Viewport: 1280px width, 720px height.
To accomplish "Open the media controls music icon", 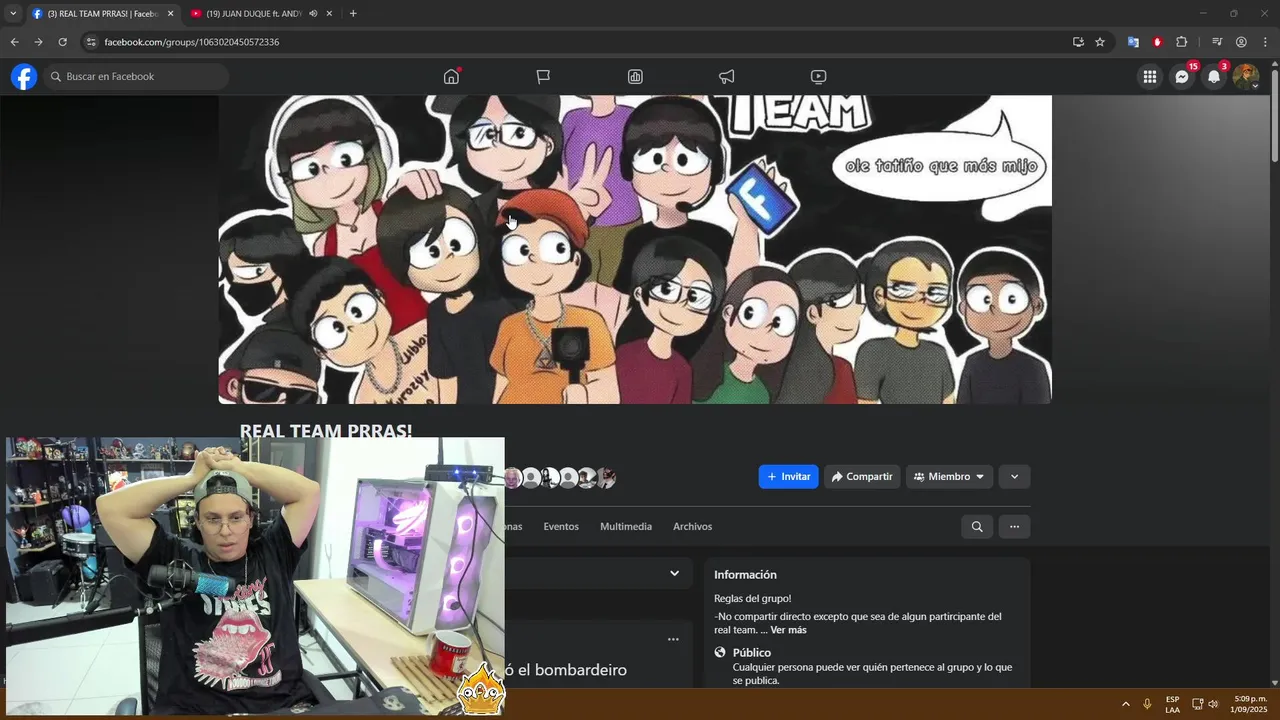I will pos(1217,42).
